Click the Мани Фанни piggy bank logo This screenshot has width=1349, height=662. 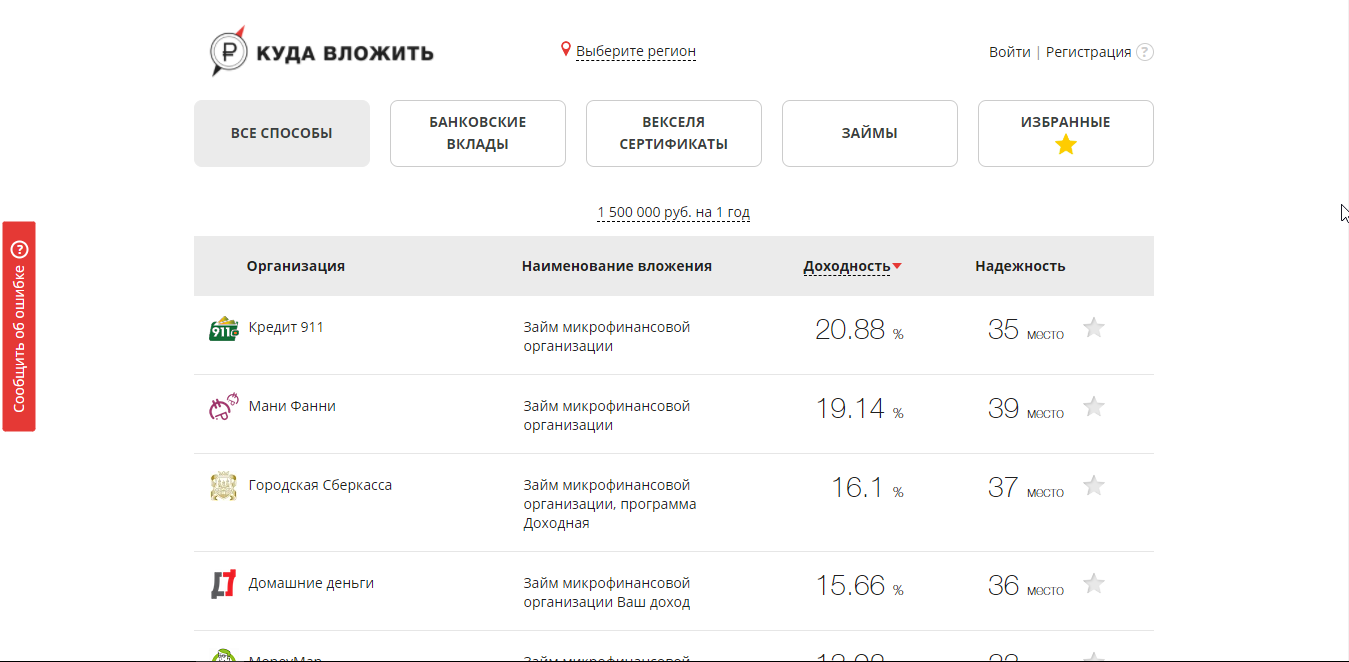tap(222, 407)
